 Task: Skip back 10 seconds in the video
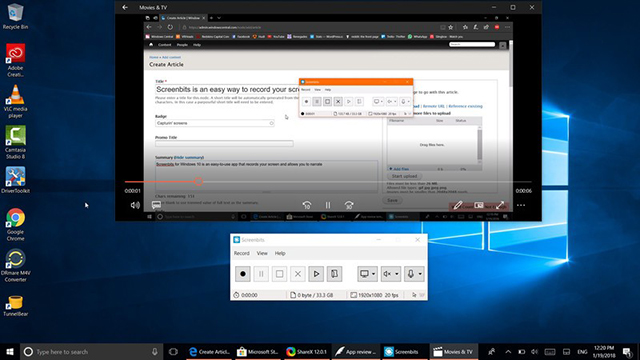pos(307,205)
